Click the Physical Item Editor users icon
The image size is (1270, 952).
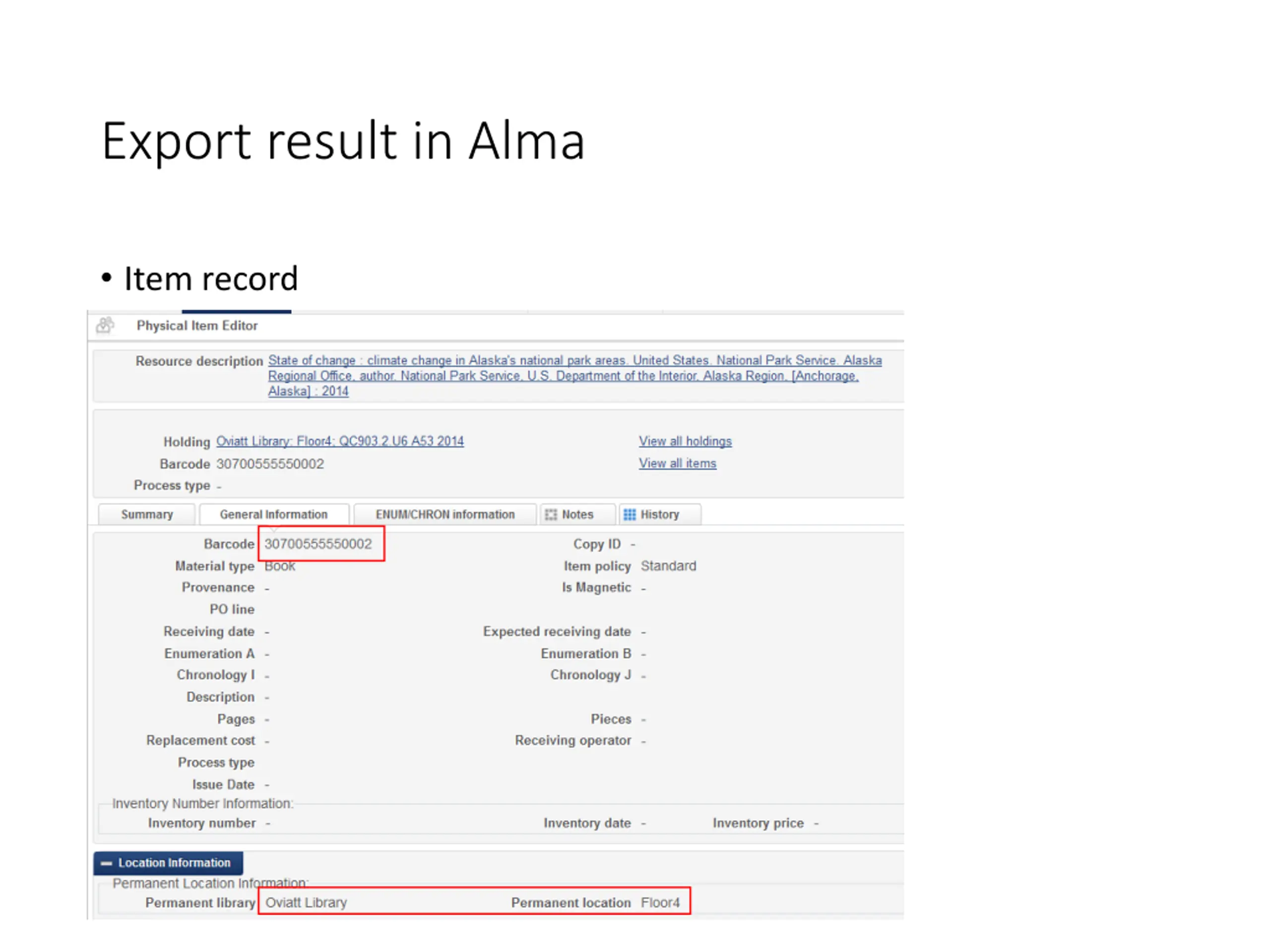tap(105, 325)
